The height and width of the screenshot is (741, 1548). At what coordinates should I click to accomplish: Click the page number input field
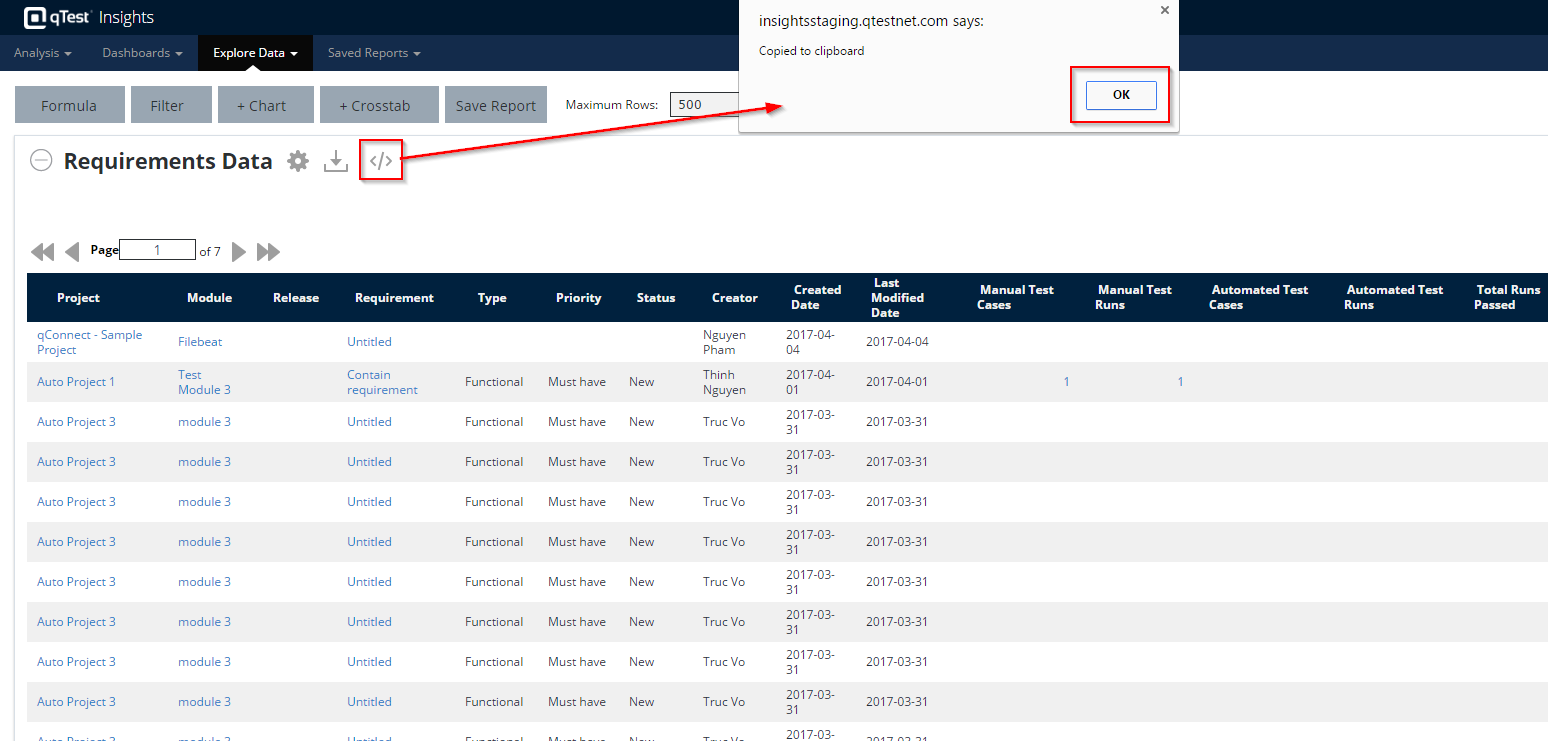[157, 250]
